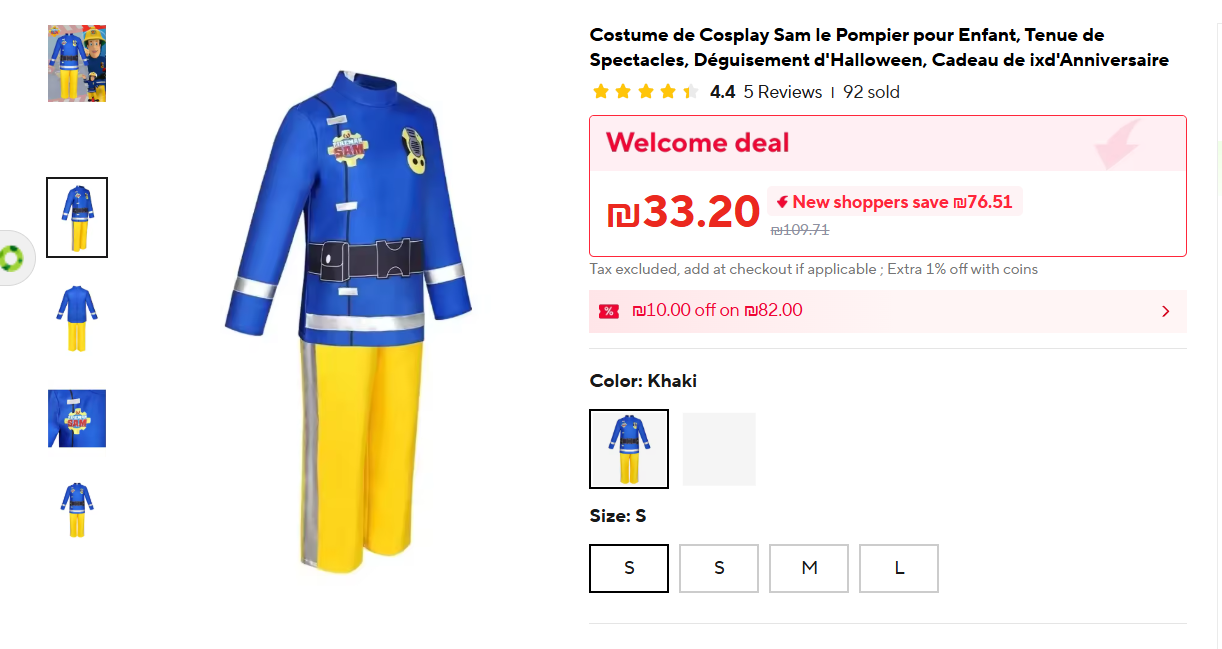The width and height of the screenshot is (1222, 649).
Task: Choose the second, unselected S size option
Action: (719, 568)
